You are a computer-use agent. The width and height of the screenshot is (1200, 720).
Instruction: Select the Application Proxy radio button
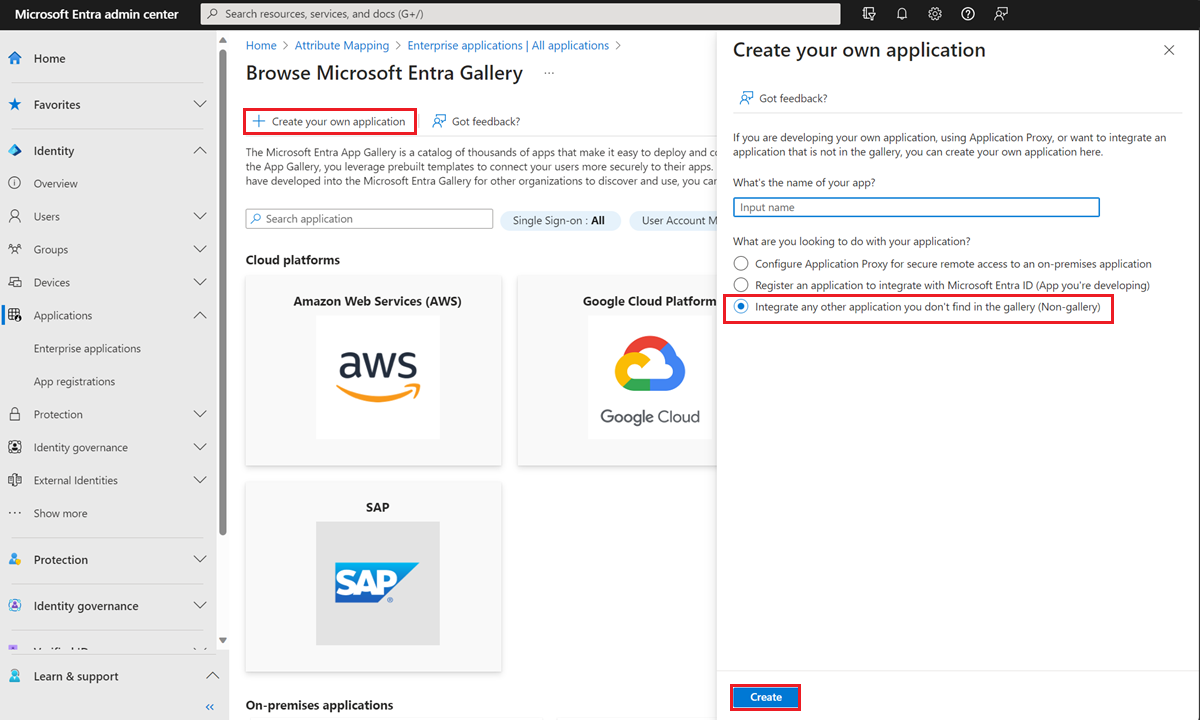coord(739,263)
